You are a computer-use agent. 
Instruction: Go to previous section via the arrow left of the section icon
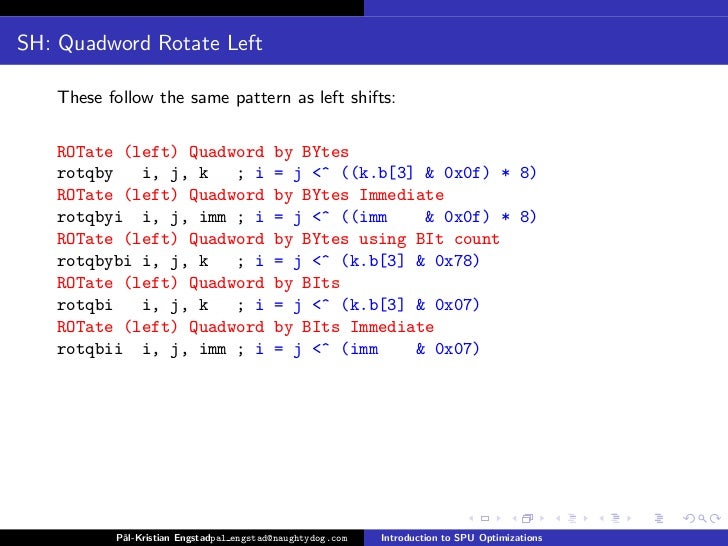[x=602, y=518]
